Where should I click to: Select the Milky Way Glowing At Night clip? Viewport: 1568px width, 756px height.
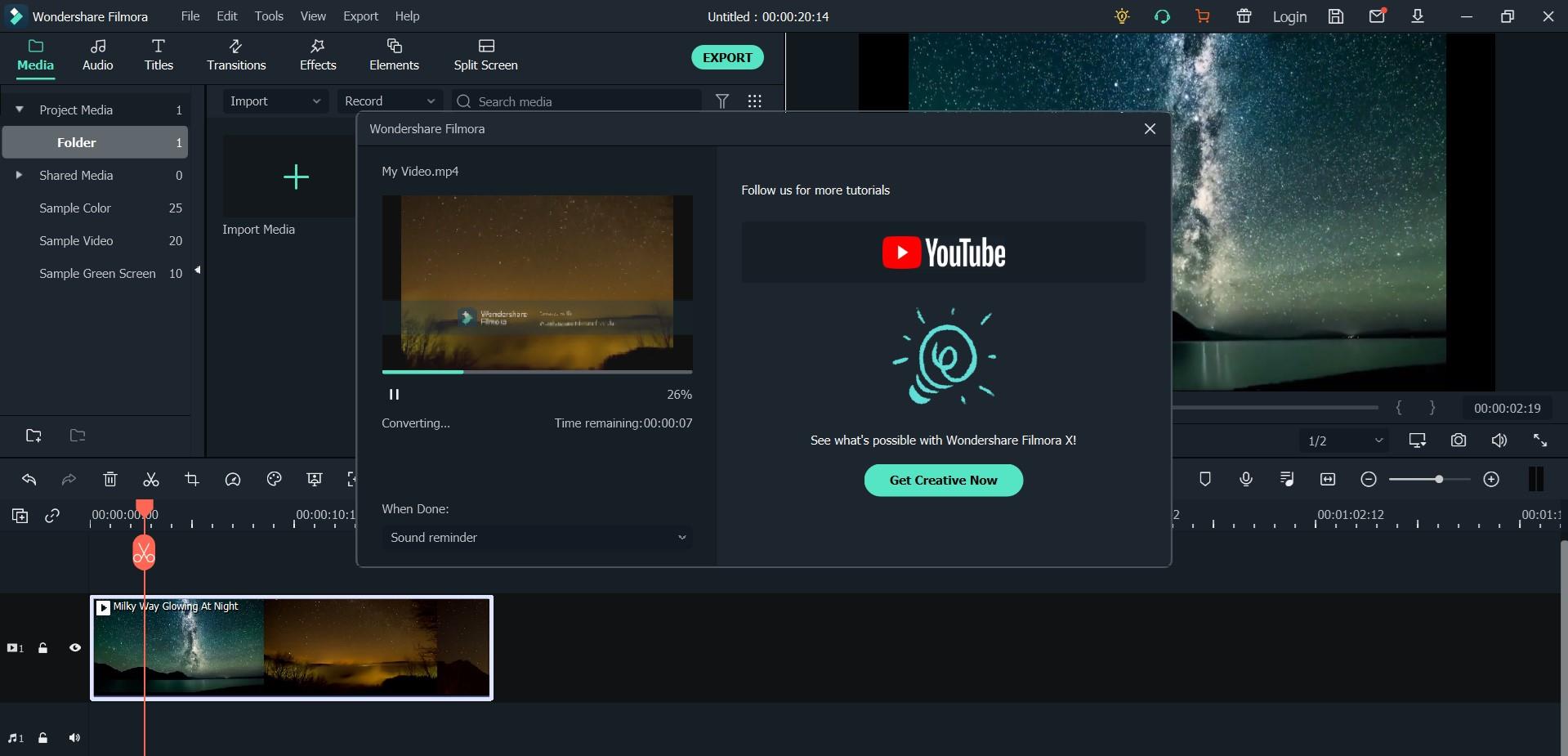coord(292,648)
